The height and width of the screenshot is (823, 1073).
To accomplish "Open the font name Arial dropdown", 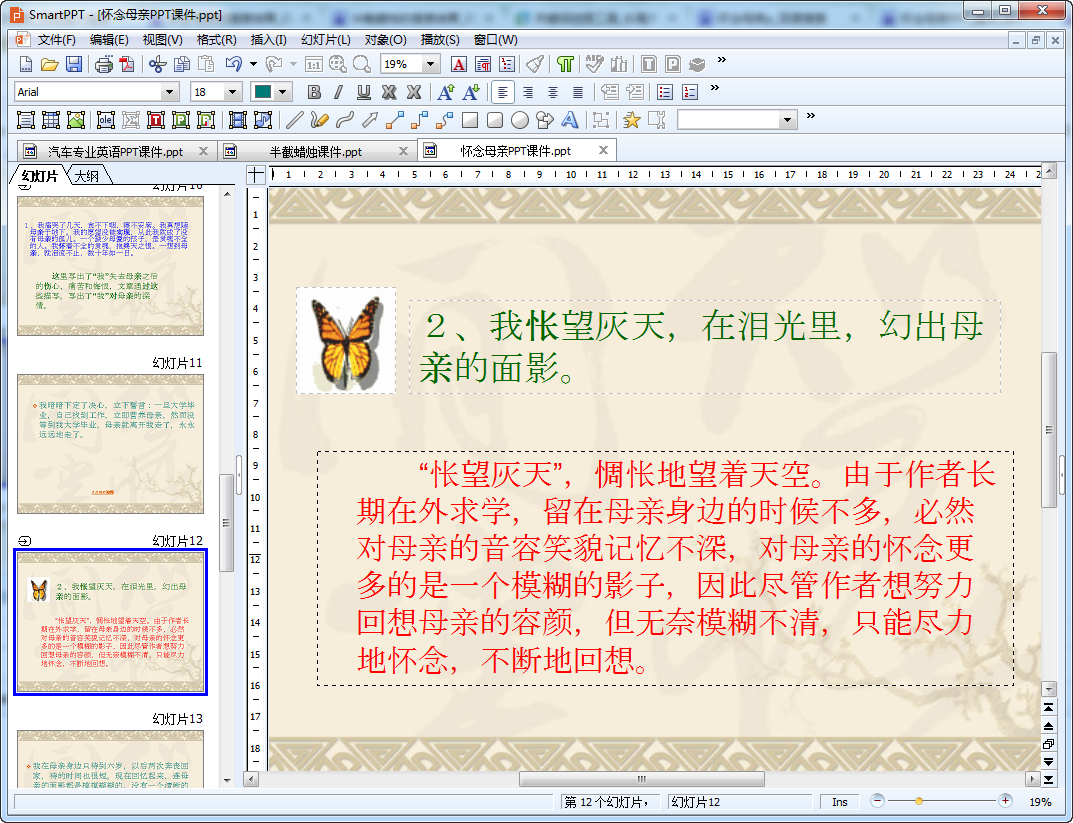I will 170,92.
